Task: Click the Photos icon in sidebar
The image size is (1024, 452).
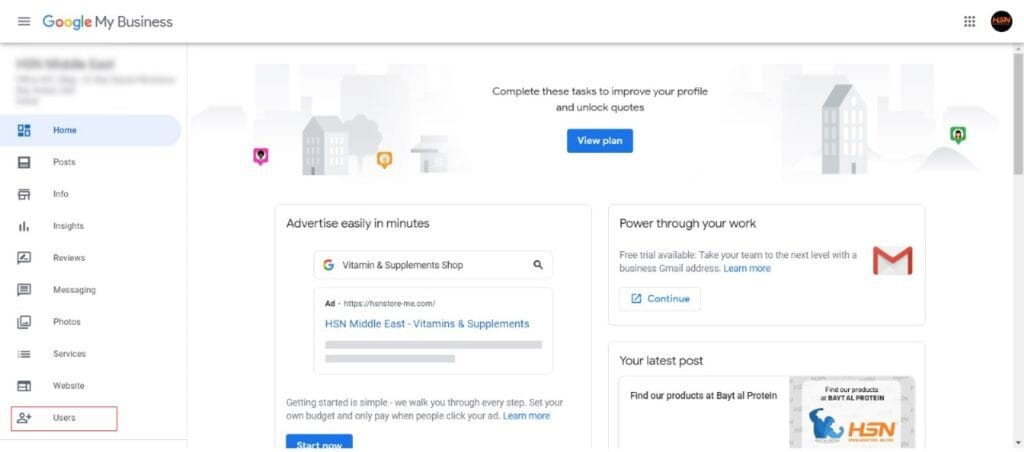Action: [25, 322]
